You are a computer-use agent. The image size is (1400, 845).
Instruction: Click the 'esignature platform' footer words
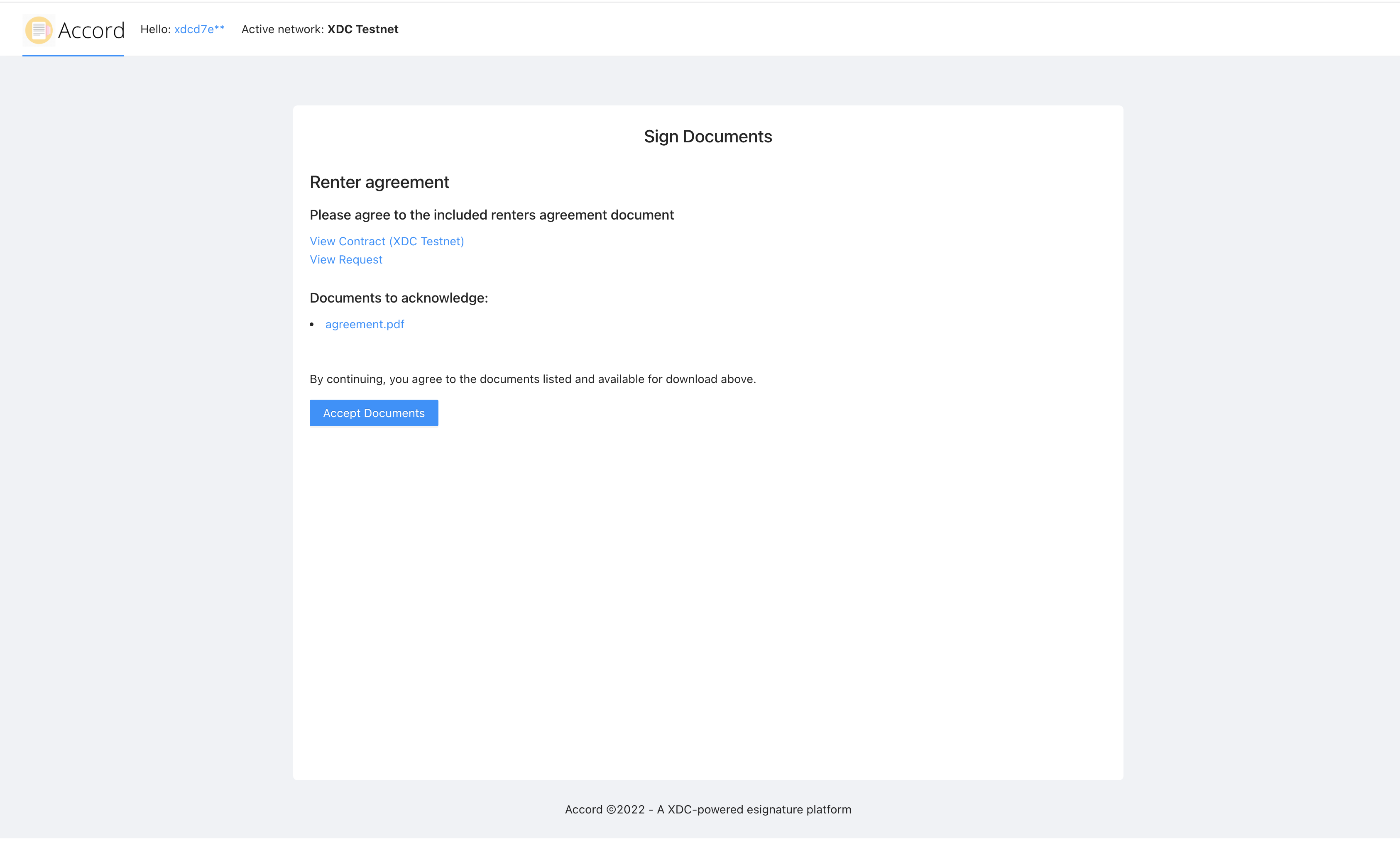[798, 809]
